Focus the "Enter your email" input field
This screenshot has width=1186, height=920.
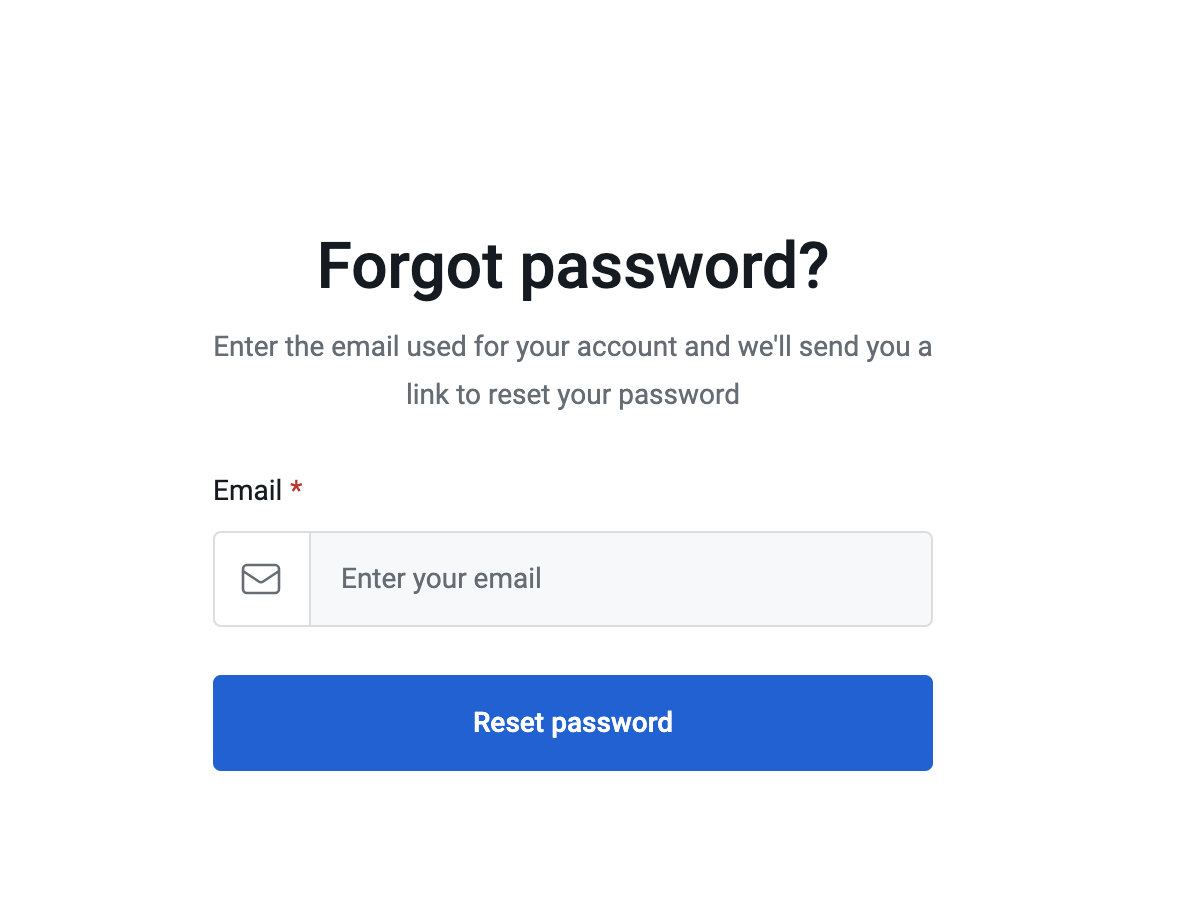pyautogui.click(x=620, y=579)
